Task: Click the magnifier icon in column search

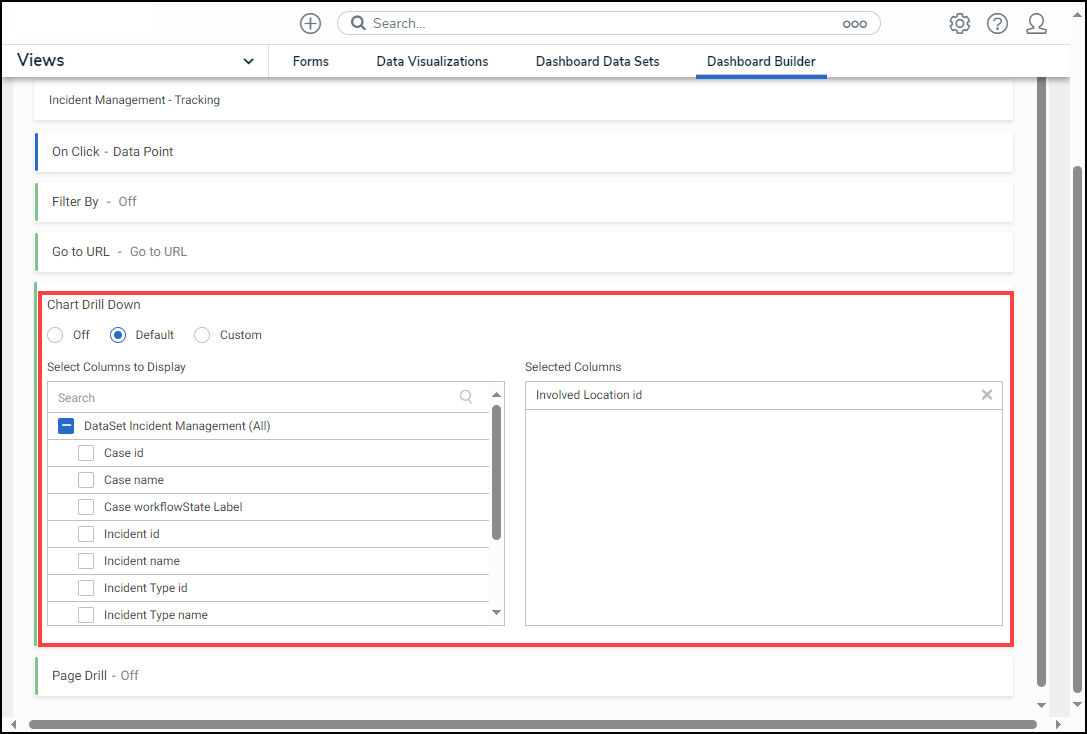Action: tap(466, 397)
